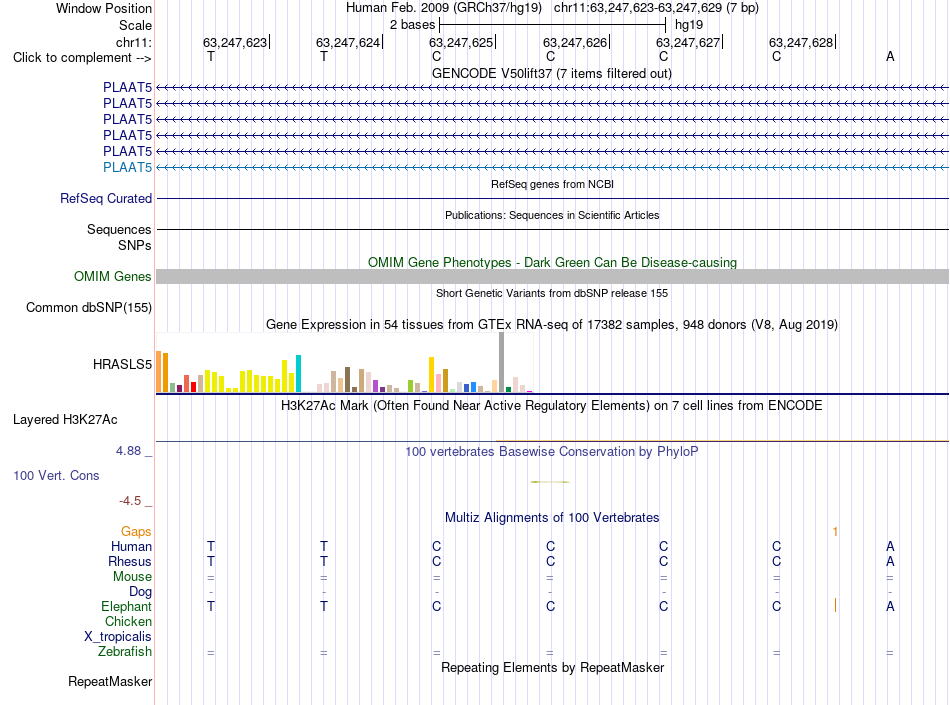Click the Rhesus species label
Screen dimensions: 950x705
click(130, 562)
